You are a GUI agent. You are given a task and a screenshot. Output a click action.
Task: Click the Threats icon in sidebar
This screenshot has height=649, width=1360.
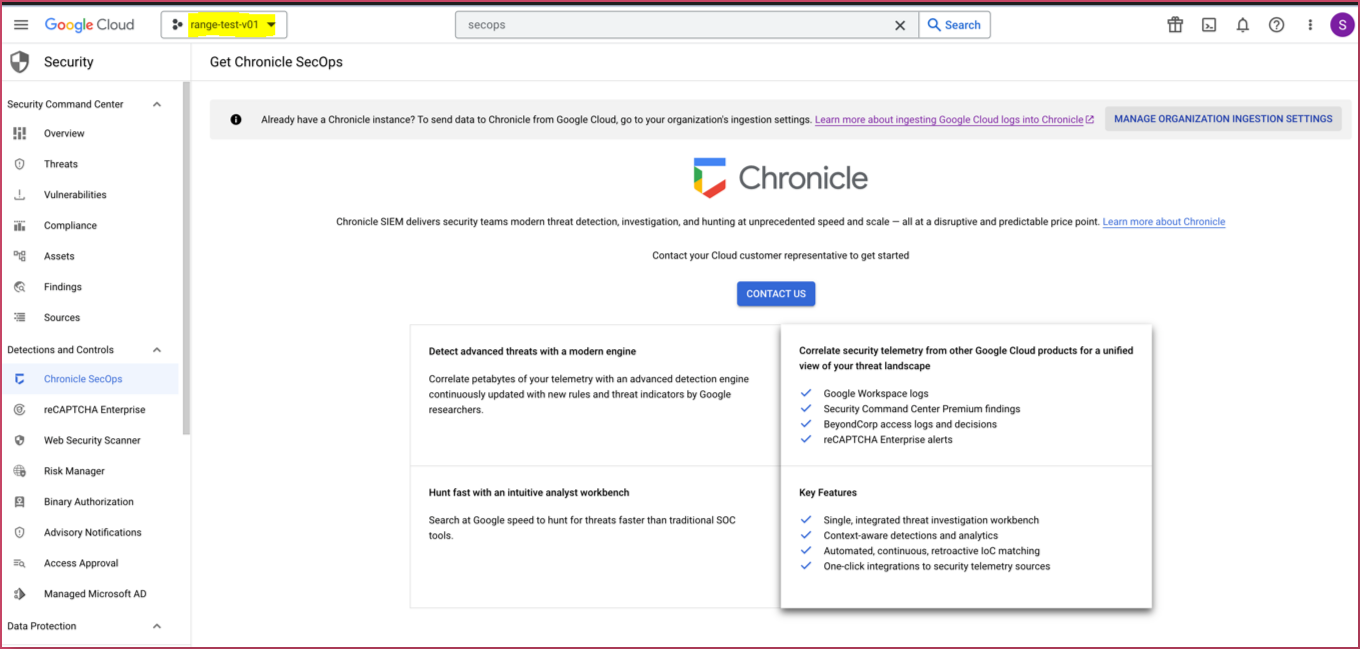[20, 164]
